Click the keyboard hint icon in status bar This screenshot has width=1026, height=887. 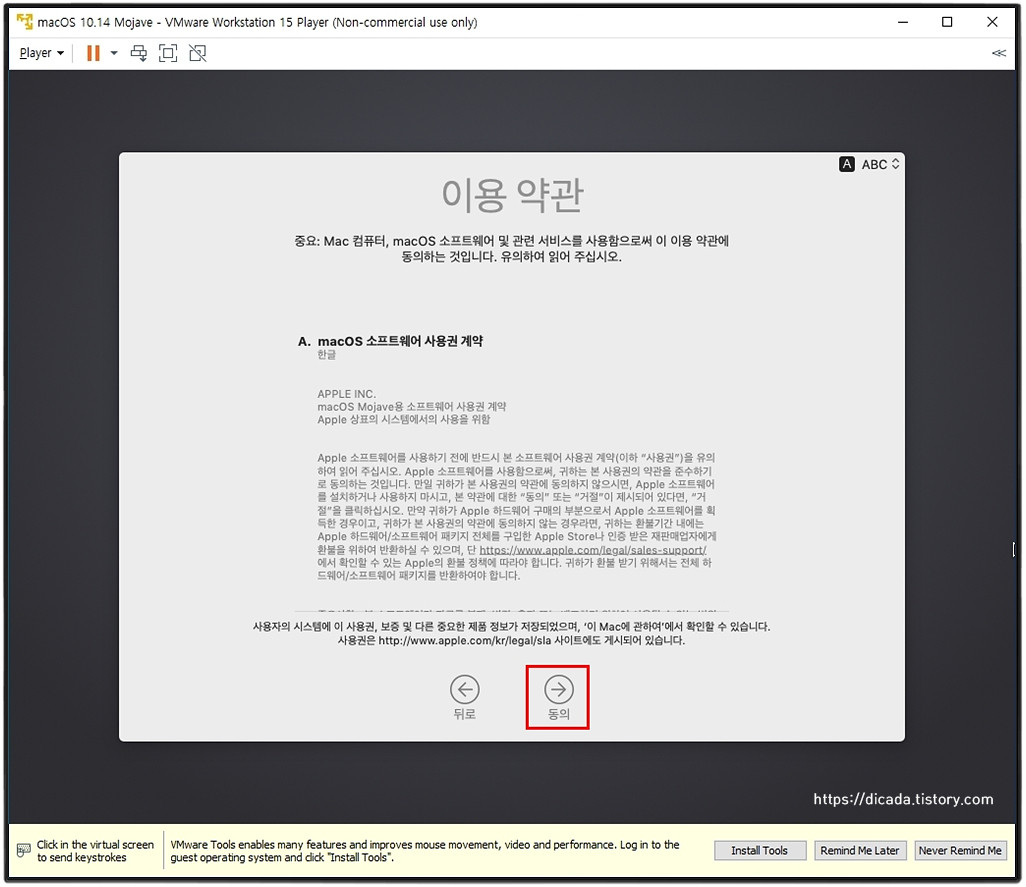click(24, 850)
